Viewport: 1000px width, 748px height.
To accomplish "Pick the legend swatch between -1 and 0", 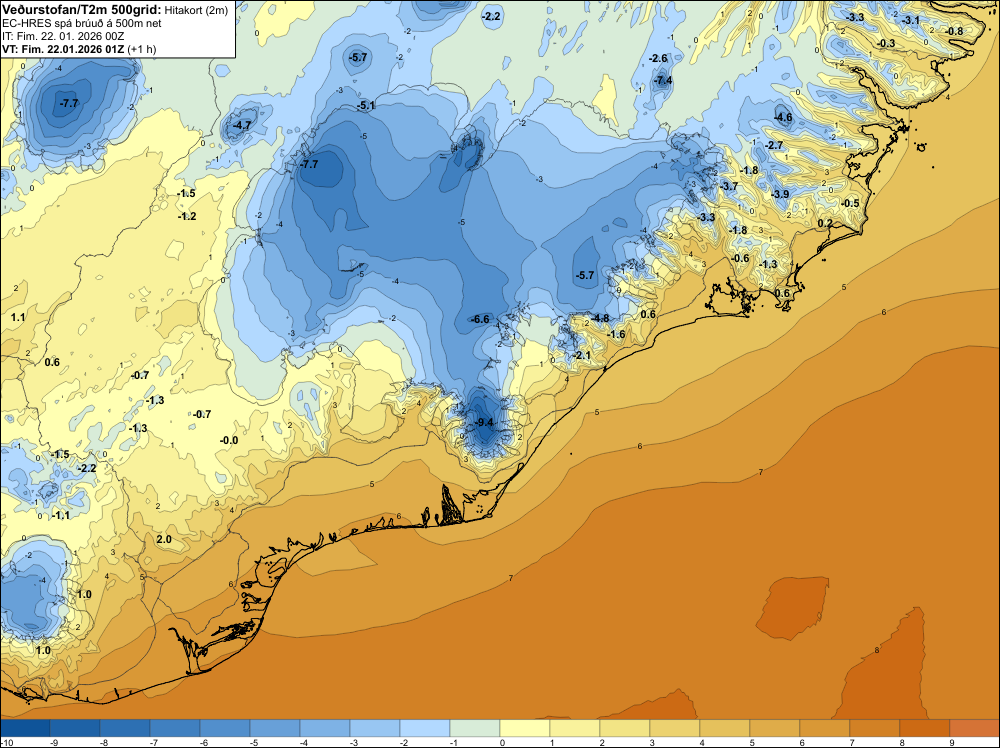I will (x=474, y=728).
